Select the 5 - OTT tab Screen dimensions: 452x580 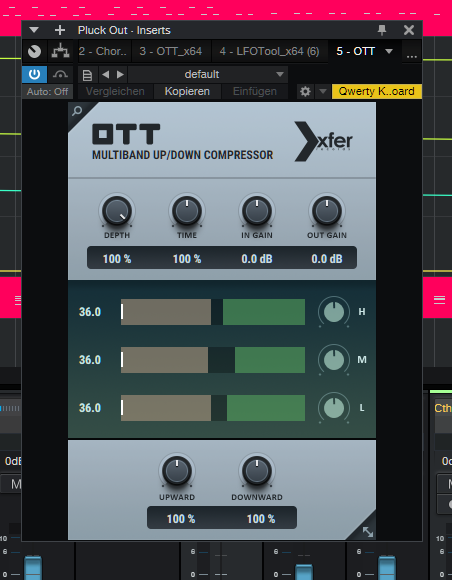(x=355, y=51)
